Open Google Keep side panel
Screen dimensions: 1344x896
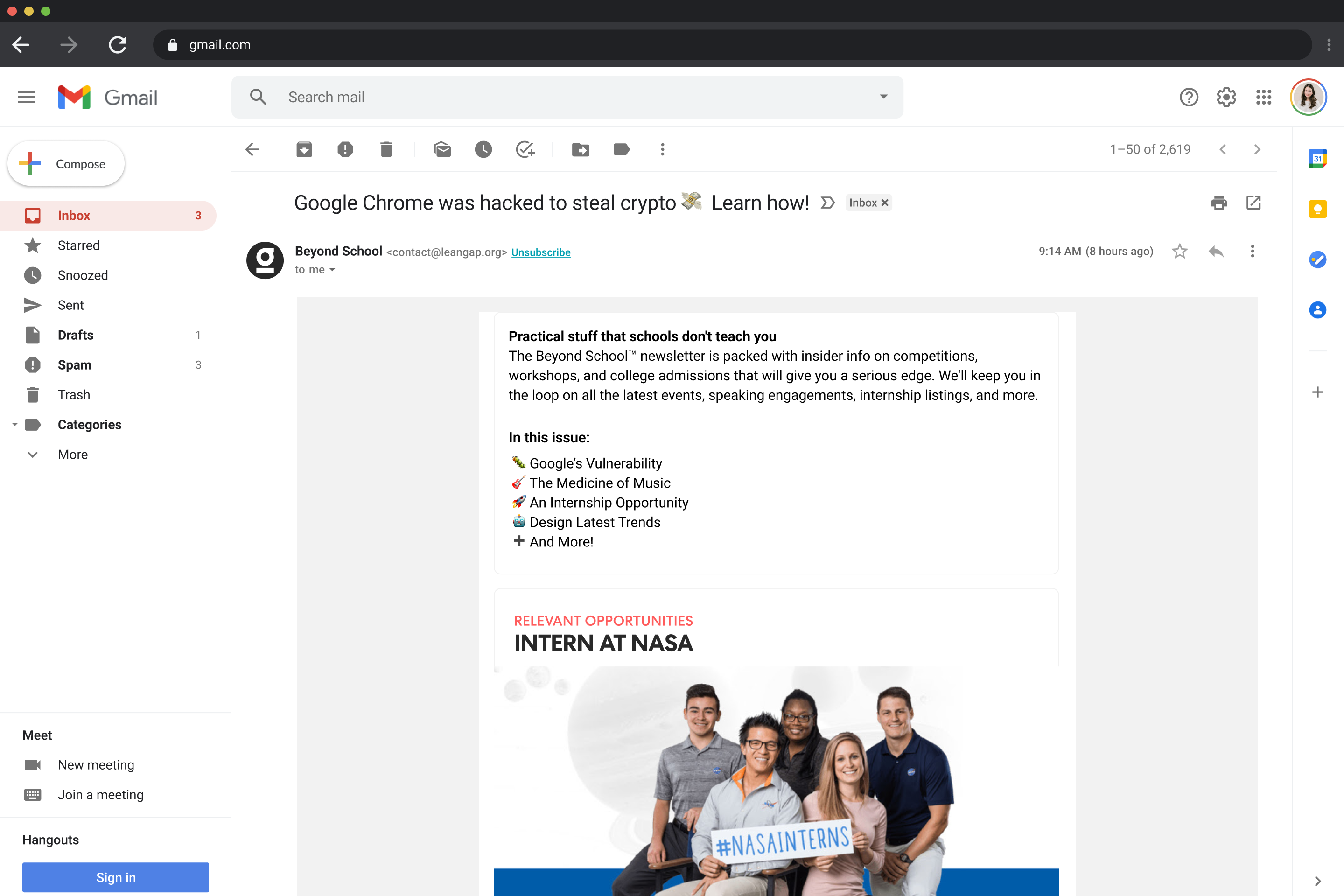(1318, 209)
